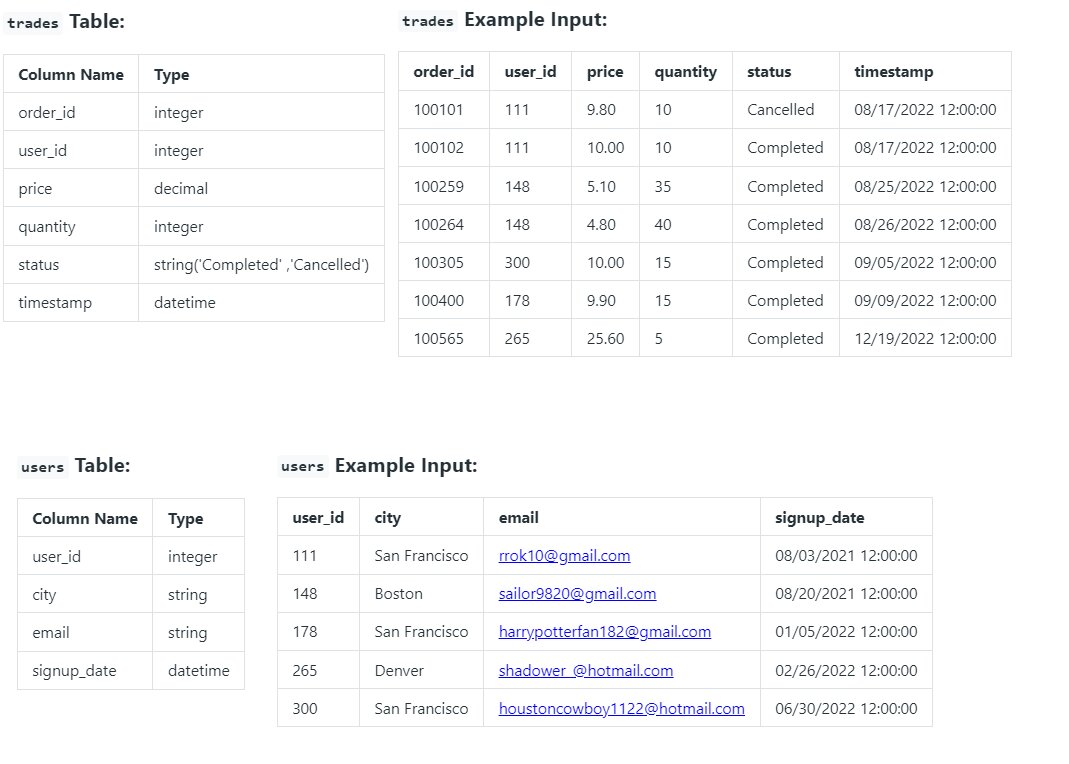Open the houstoncowboy1122@hotmail.com link

[x=621, y=708]
